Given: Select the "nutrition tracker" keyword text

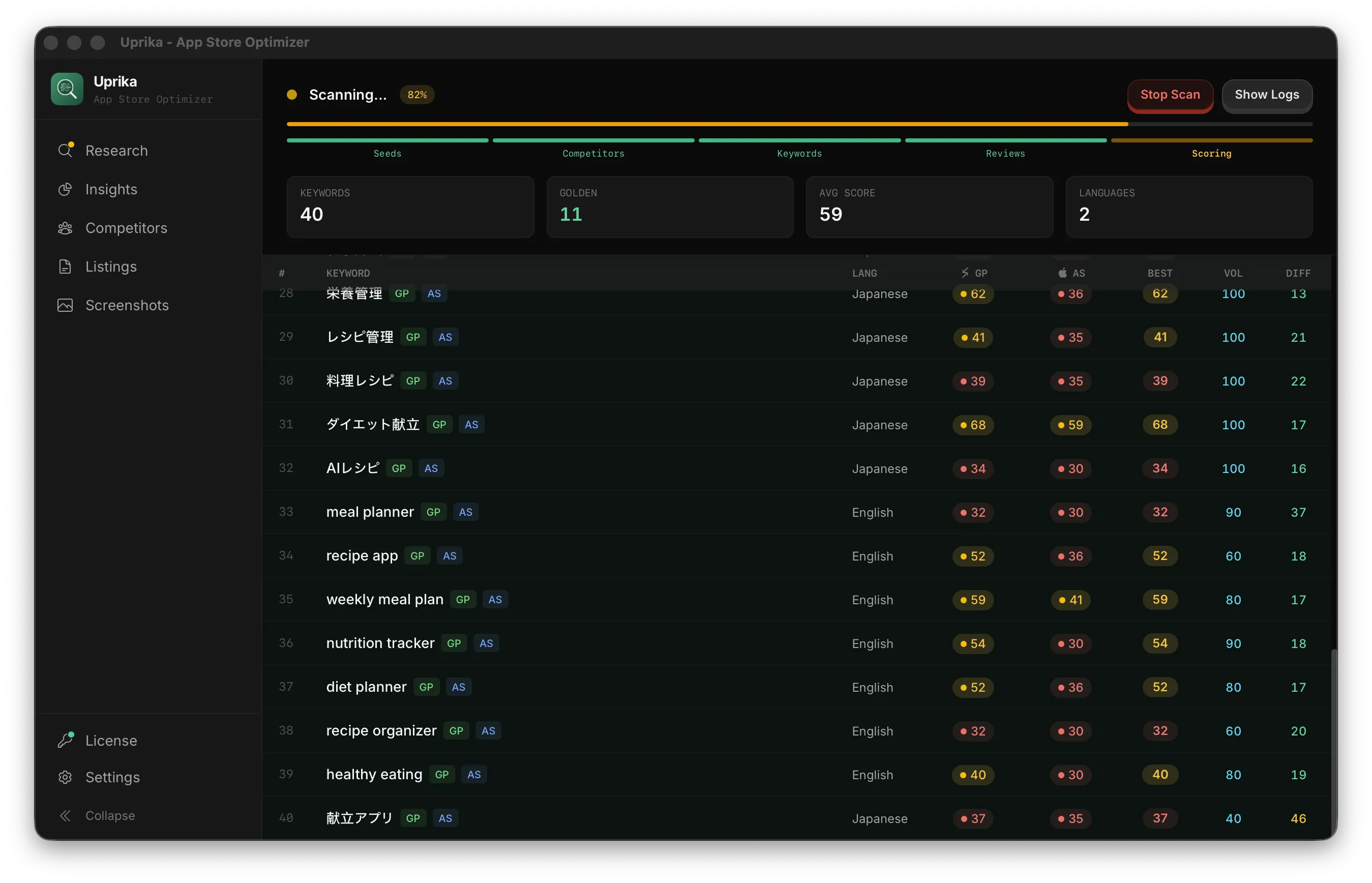Looking at the screenshot, I should [380, 643].
